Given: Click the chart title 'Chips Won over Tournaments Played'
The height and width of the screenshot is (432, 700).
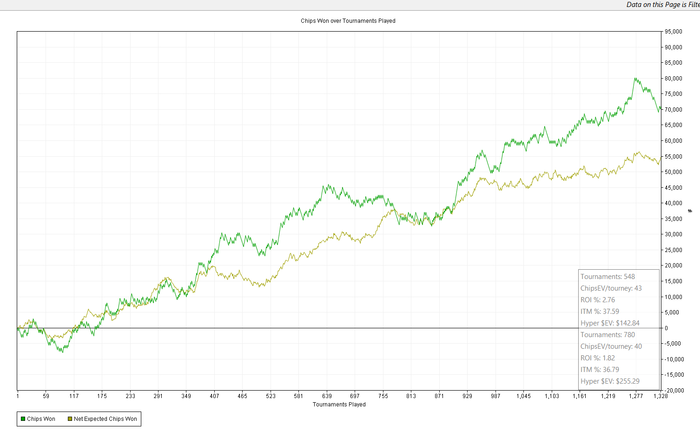Looking at the screenshot, I should 348,21.
